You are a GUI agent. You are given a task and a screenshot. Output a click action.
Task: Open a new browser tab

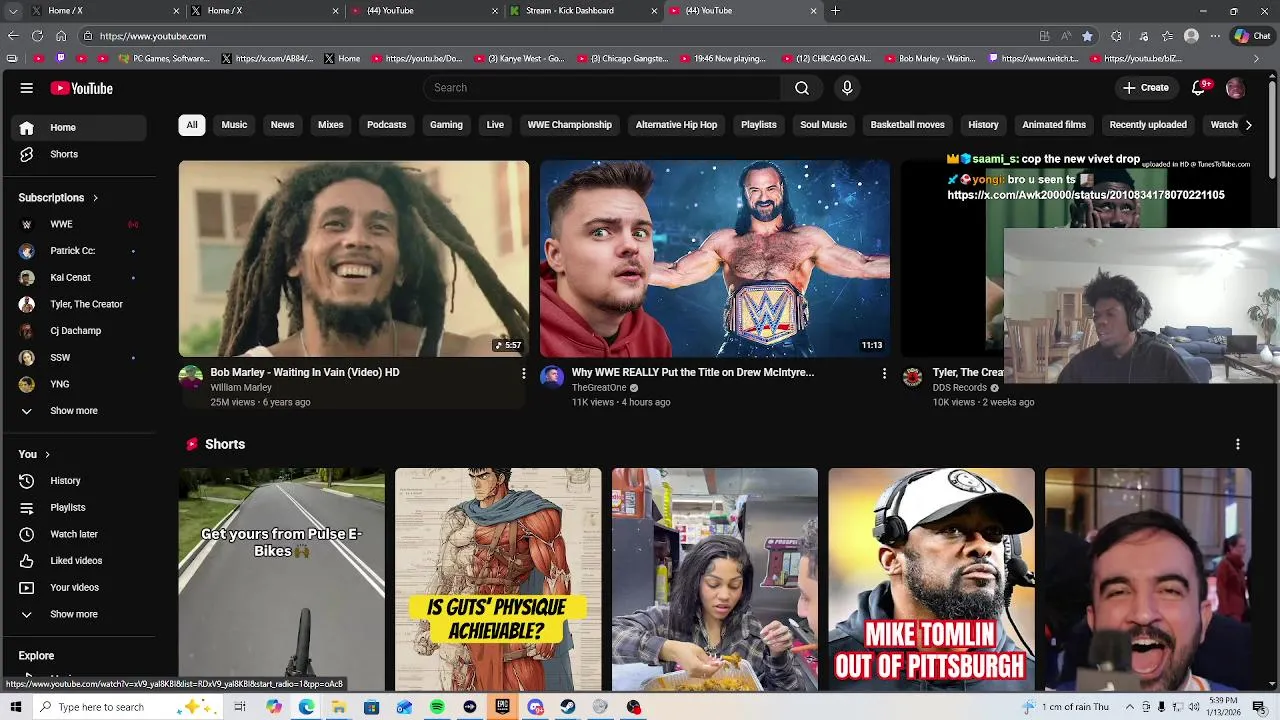coord(835,11)
